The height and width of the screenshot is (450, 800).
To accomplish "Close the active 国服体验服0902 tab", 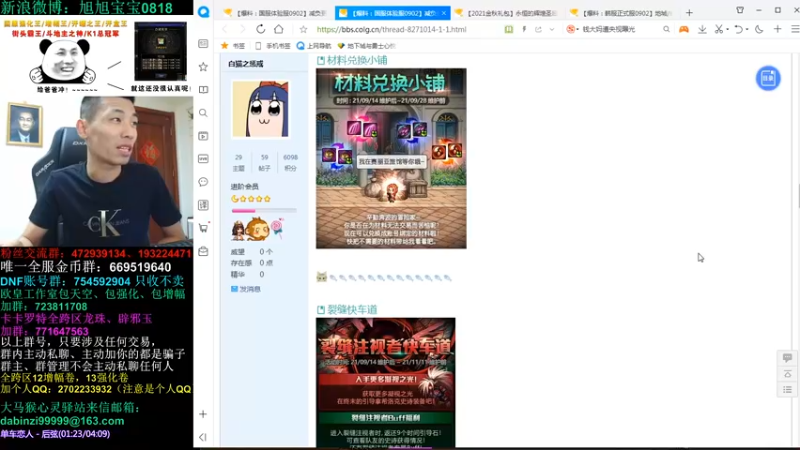I will 444,13.
